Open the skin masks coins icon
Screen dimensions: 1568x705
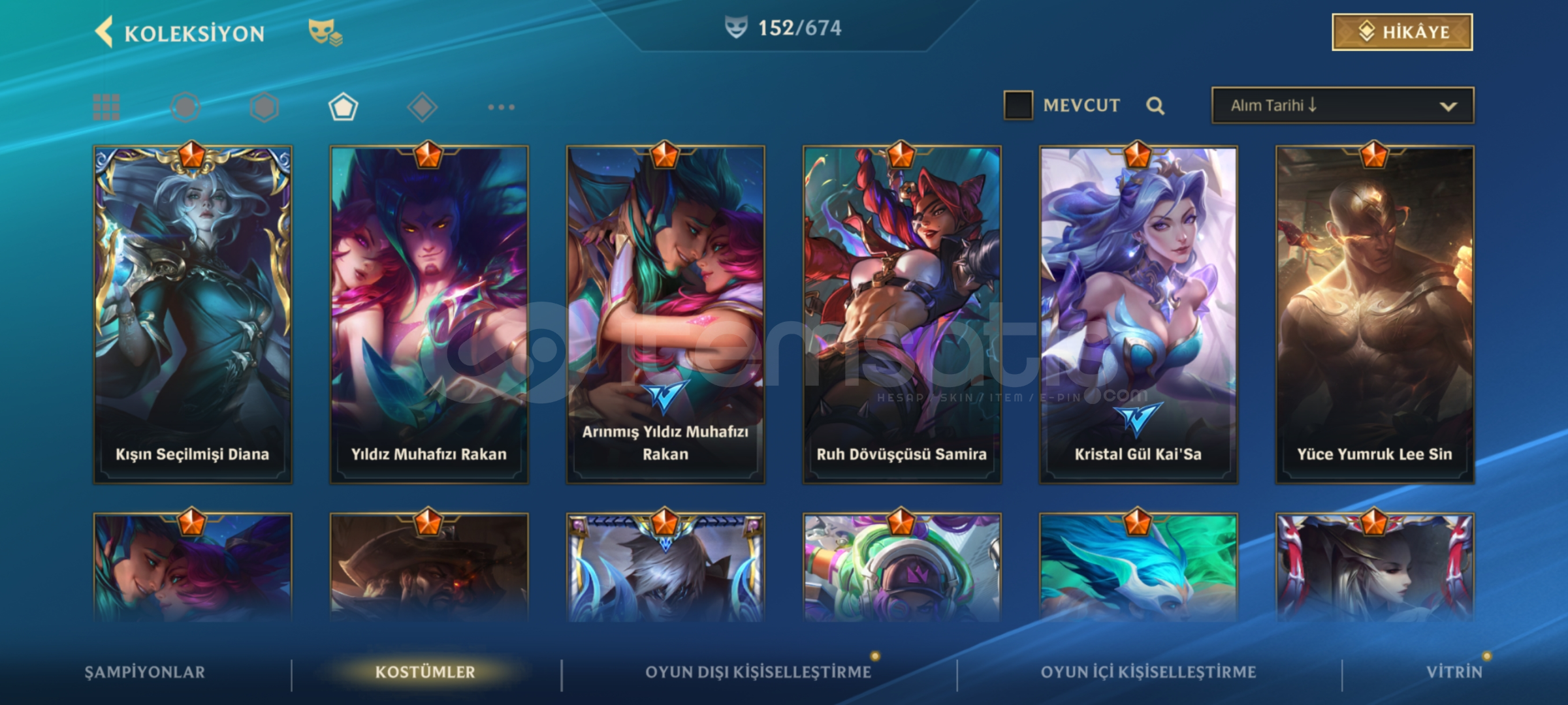click(x=325, y=32)
